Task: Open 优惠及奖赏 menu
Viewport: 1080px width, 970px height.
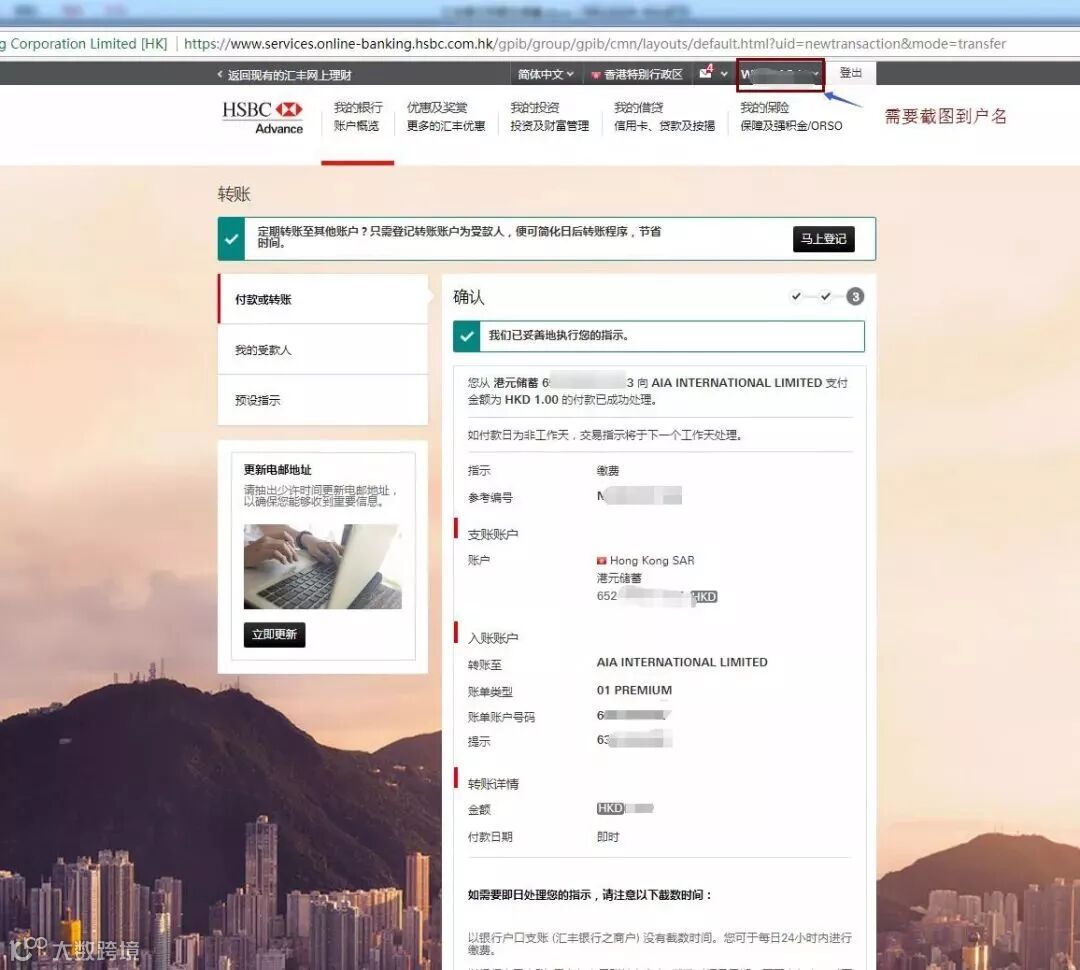Action: pyautogui.click(x=446, y=116)
